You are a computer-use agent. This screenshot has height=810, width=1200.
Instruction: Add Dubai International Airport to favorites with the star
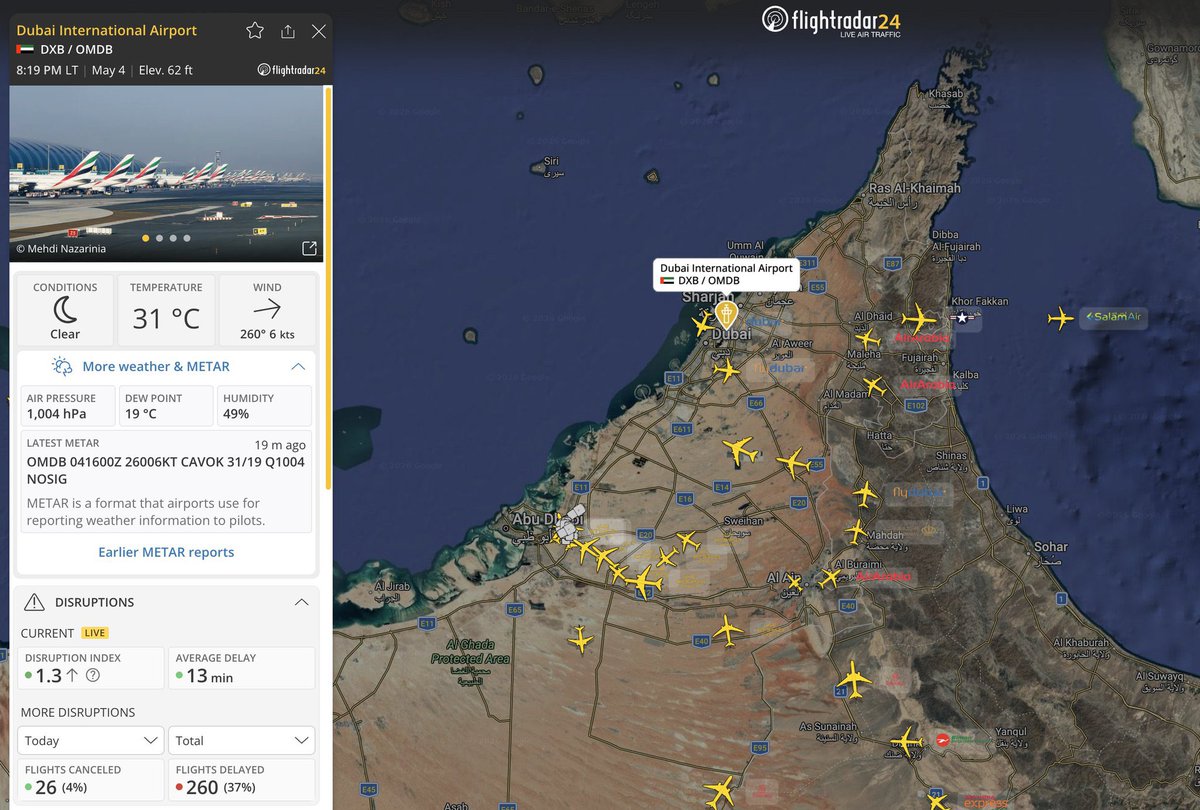tap(255, 31)
